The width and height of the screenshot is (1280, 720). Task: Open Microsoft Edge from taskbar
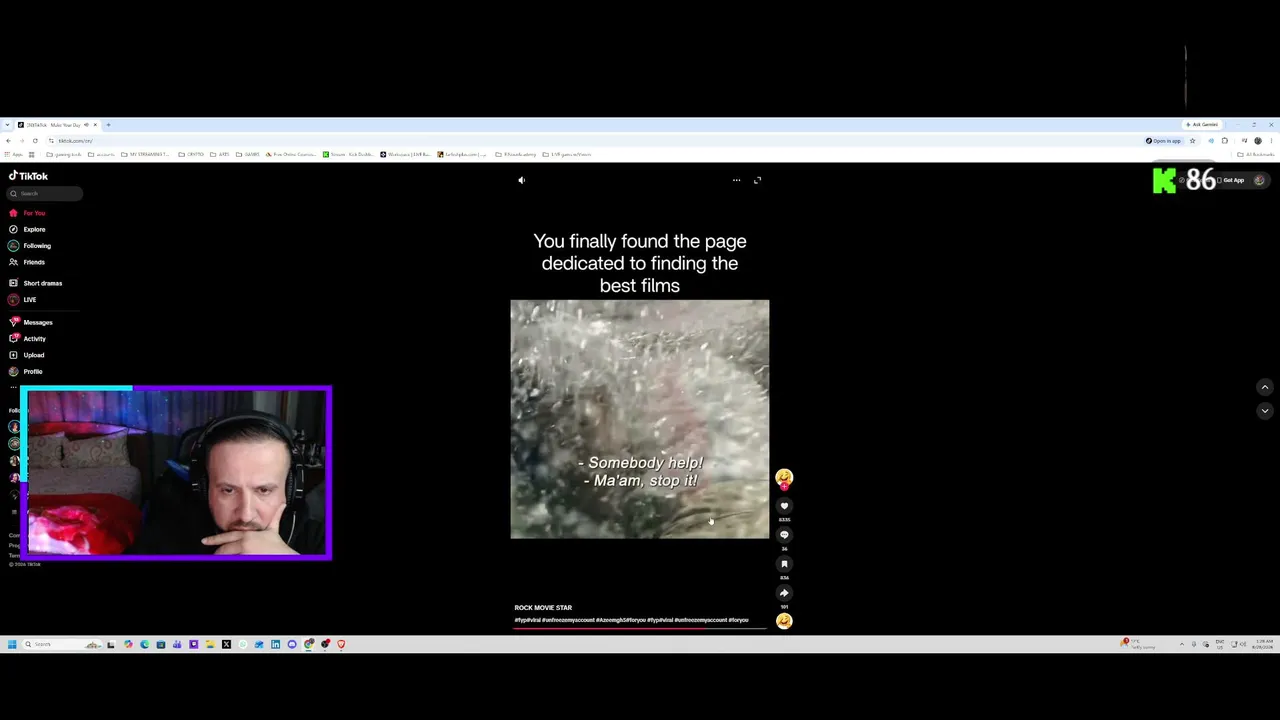tap(144, 644)
